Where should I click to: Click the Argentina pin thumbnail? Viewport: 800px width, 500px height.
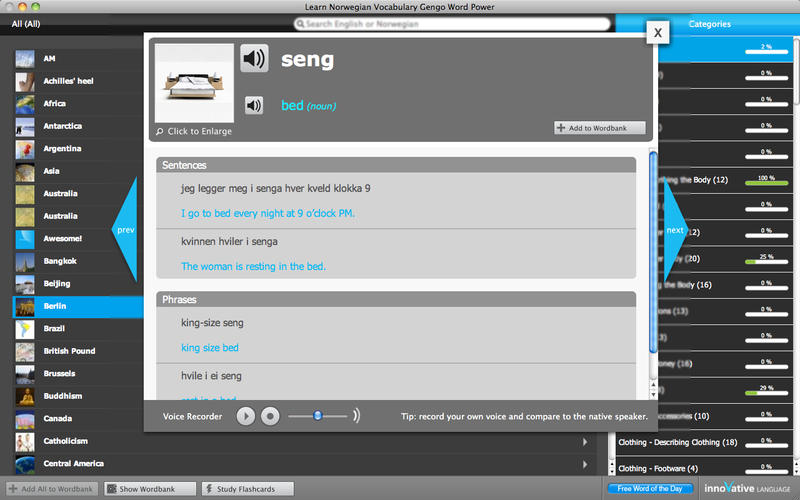click(25, 149)
